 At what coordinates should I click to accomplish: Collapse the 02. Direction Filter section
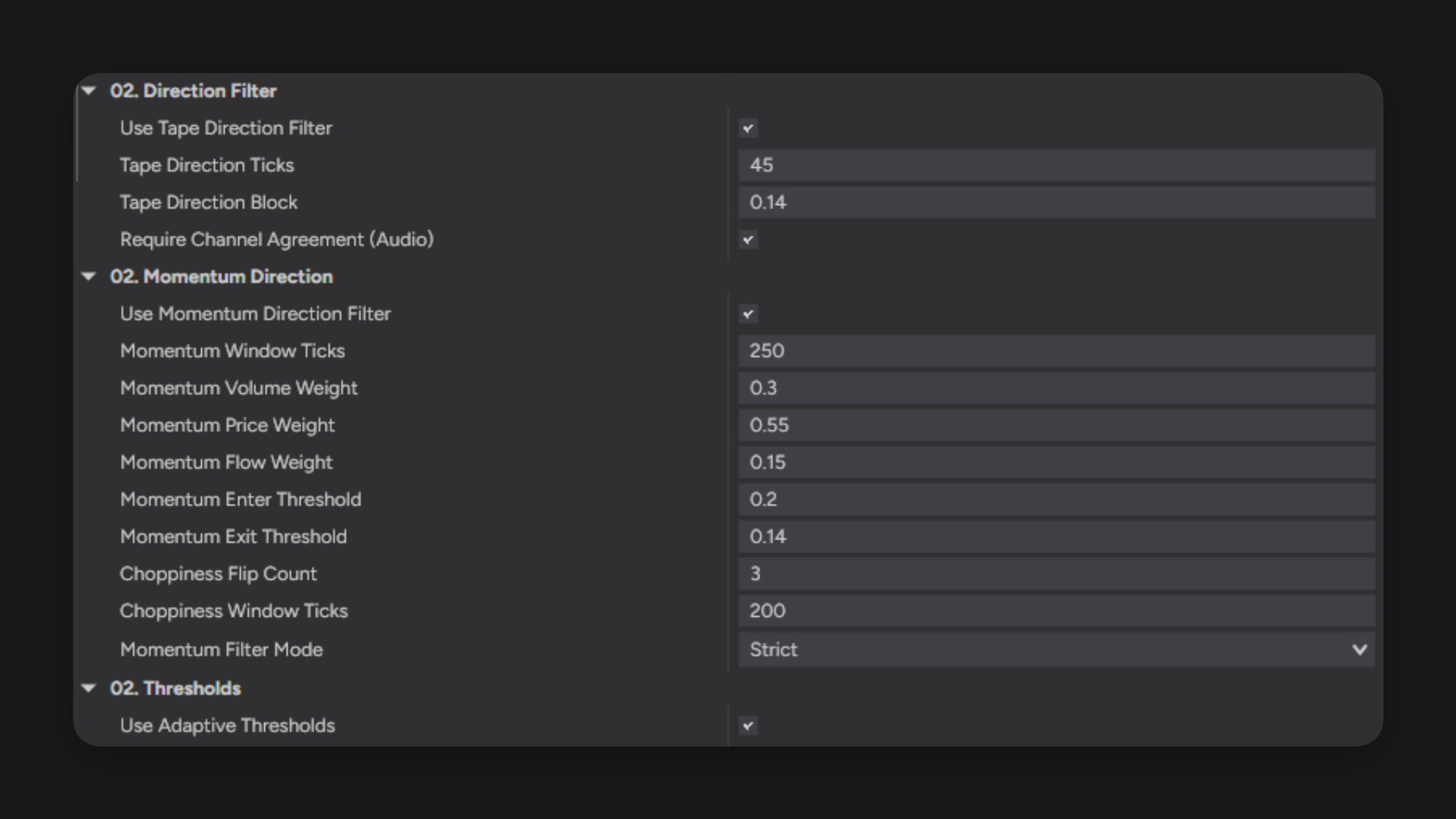point(89,90)
